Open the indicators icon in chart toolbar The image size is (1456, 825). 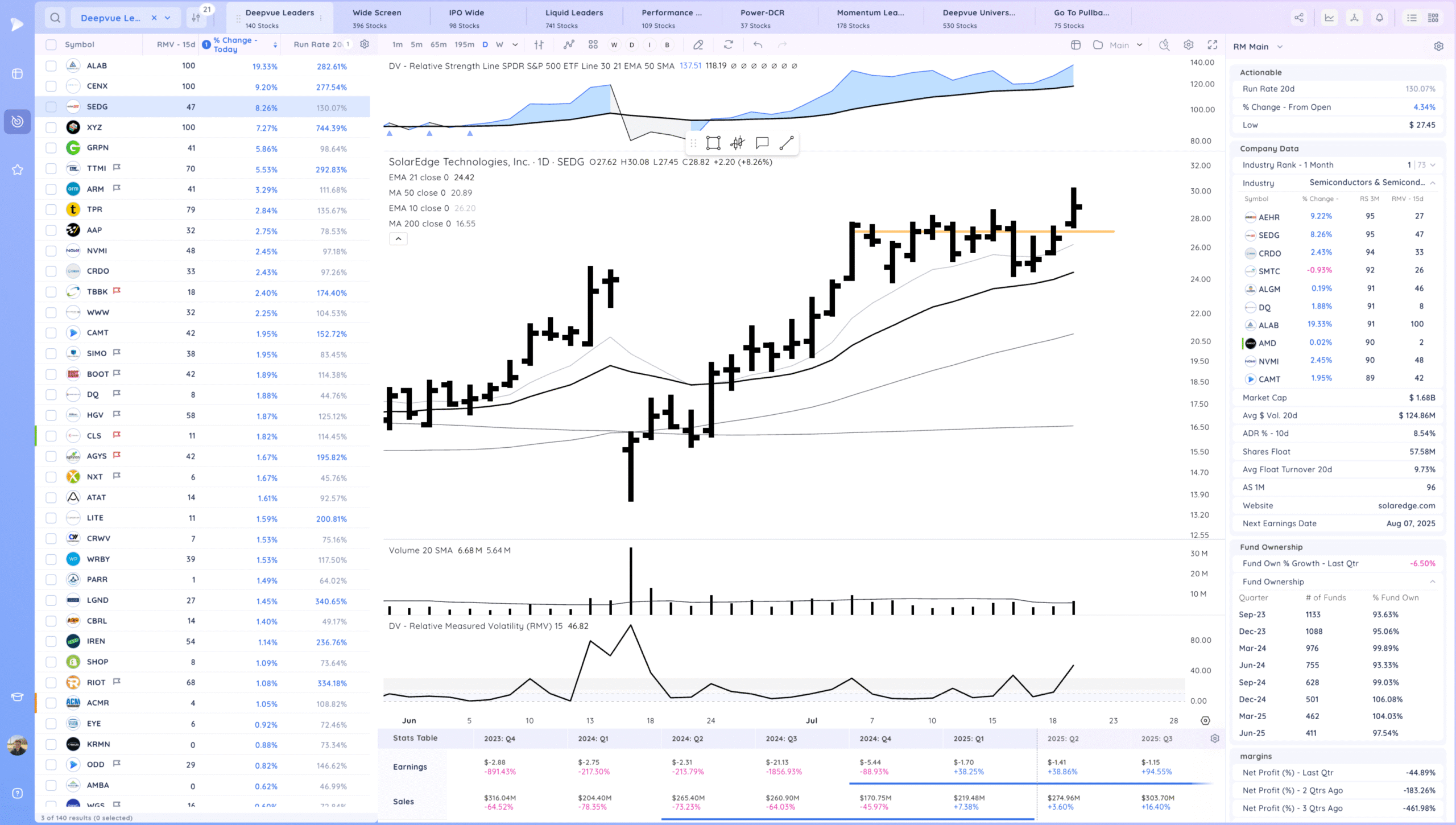569,45
